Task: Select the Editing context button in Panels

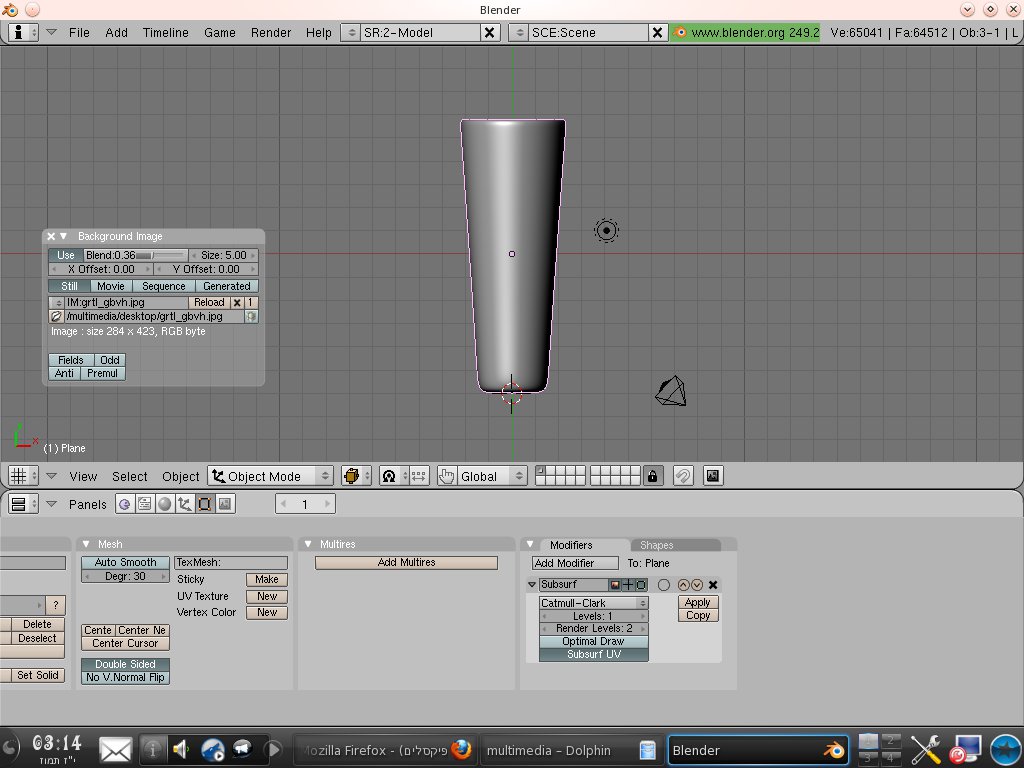Action: [x=204, y=505]
